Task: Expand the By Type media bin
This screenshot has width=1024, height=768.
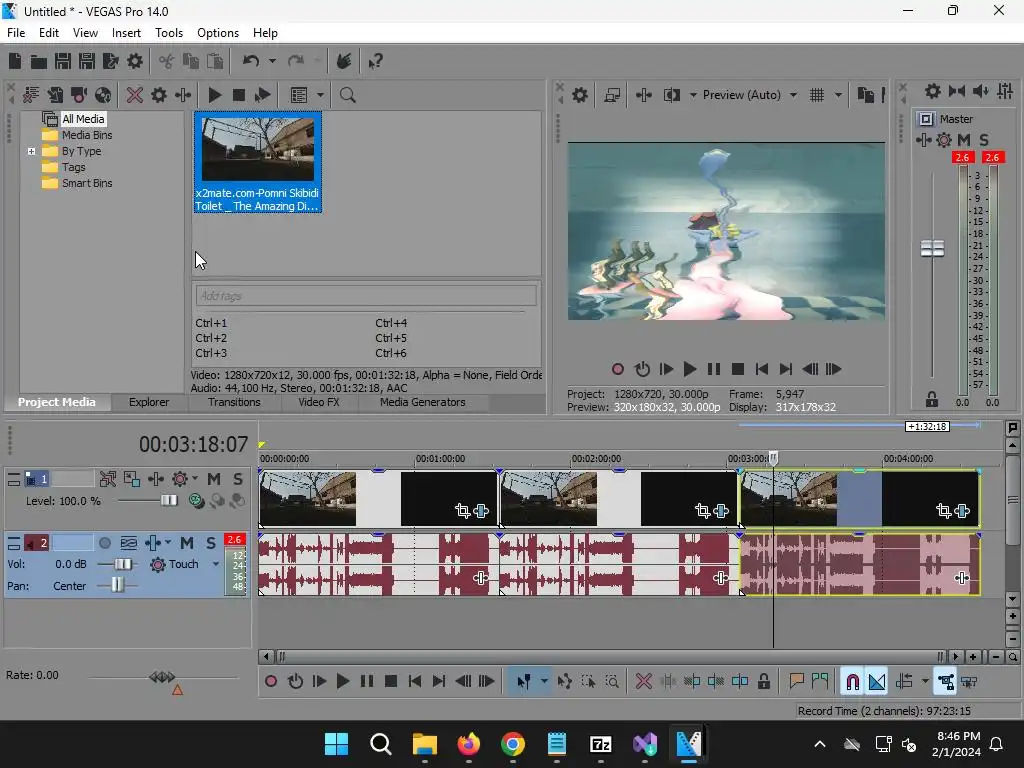Action: point(31,152)
